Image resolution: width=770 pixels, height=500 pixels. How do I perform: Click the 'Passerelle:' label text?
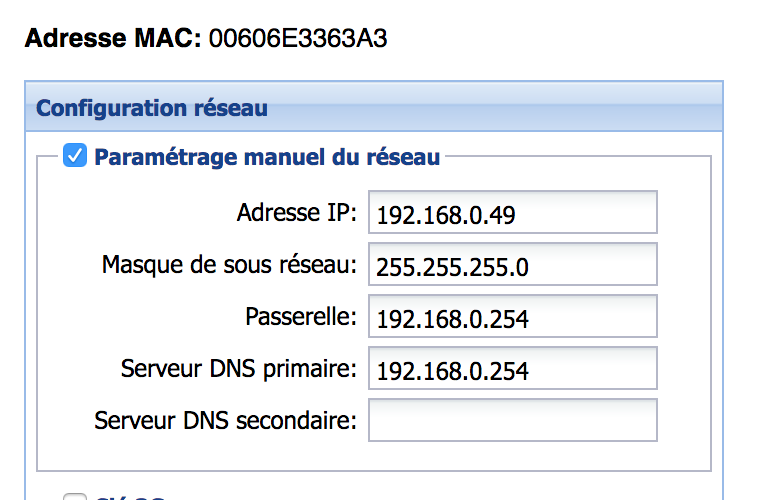point(301,317)
